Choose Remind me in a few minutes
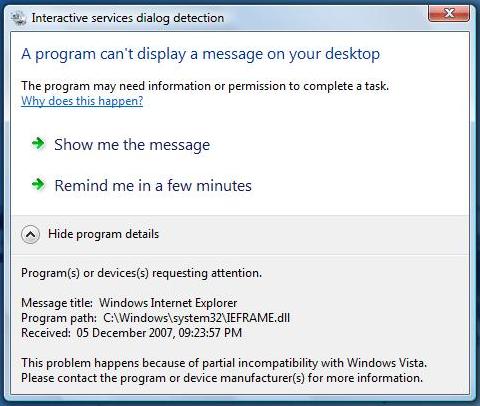The image size is (480, 406). point(153,185)
